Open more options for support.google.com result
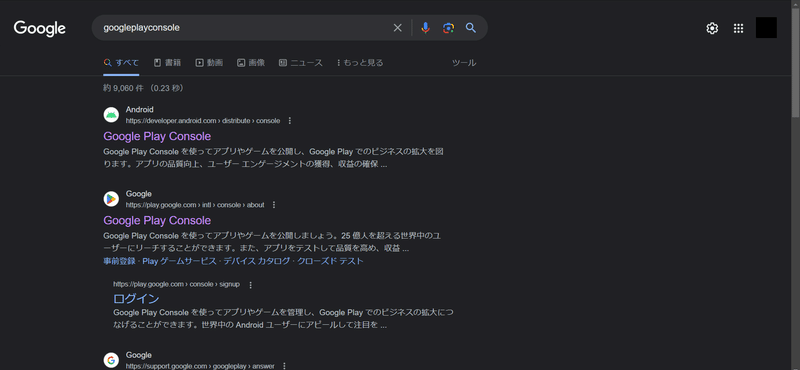The height and width of the screenshot is (370, 800). tap(284, 366)
